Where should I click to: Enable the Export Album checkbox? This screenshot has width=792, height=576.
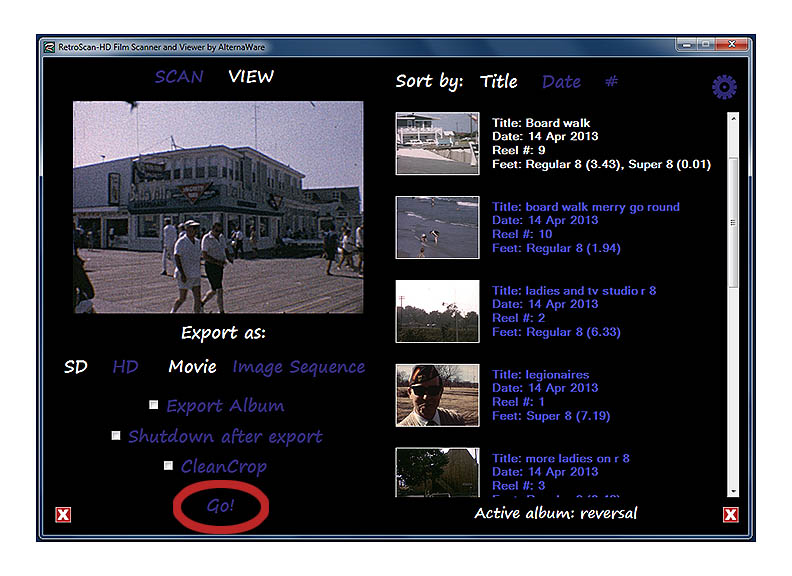(x=153, y=405)
